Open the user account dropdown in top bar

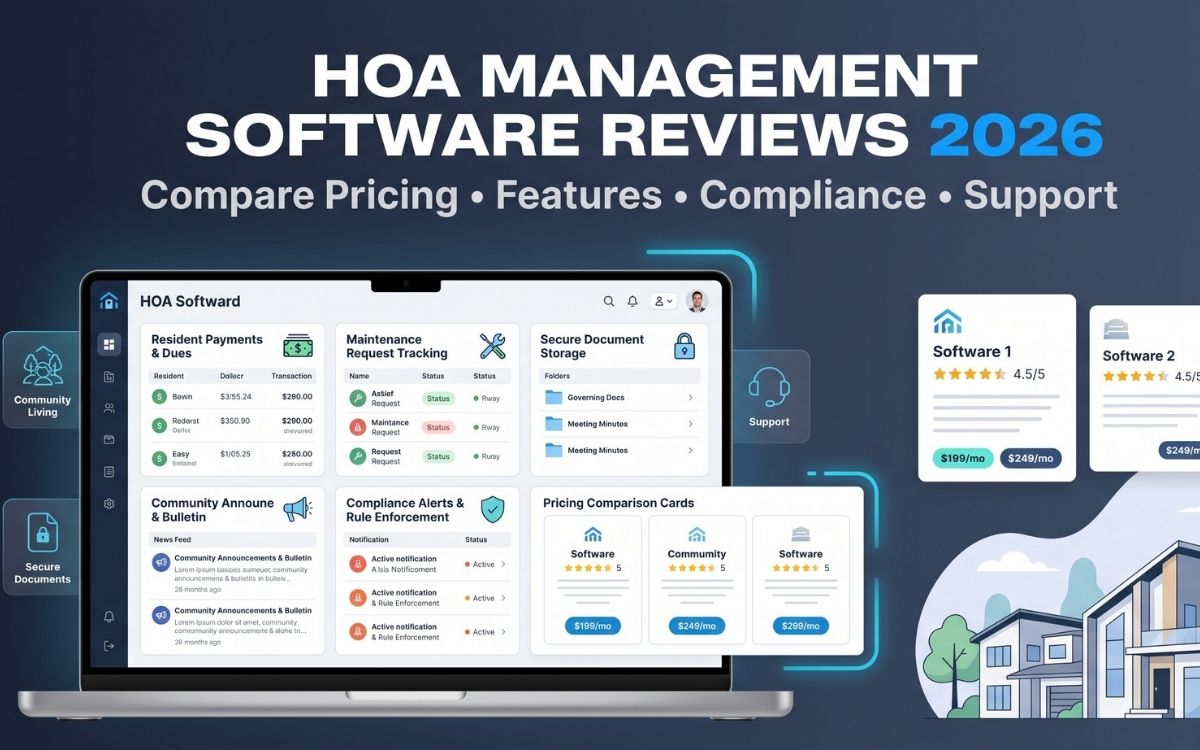[663, 301]
